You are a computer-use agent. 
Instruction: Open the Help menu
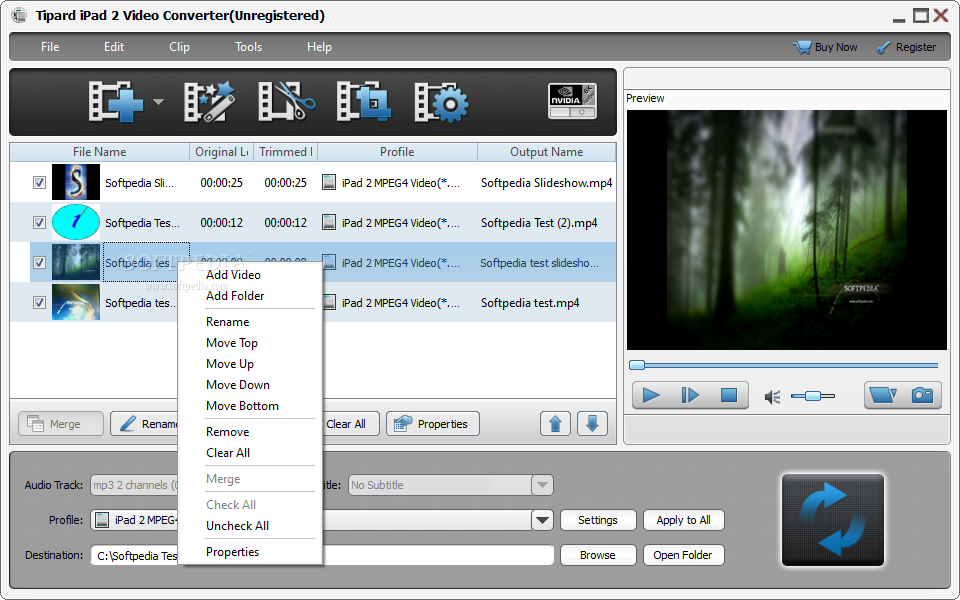click(319, 47)
